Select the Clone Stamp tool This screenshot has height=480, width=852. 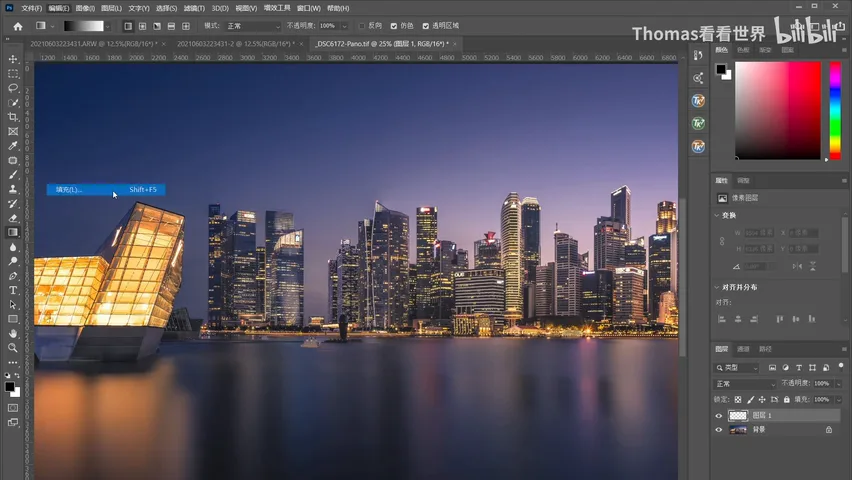click(x=13, y=189)
